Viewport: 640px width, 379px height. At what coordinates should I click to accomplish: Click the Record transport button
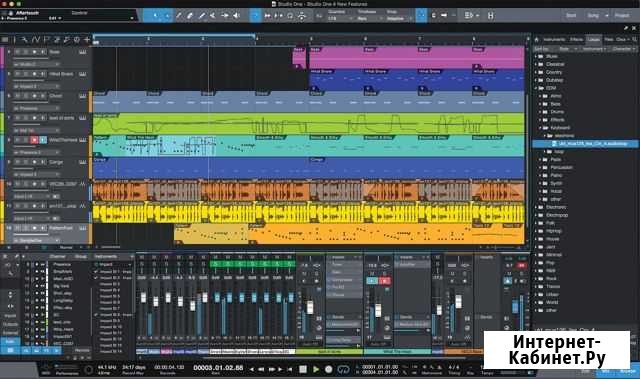click(x=329, y=369)
